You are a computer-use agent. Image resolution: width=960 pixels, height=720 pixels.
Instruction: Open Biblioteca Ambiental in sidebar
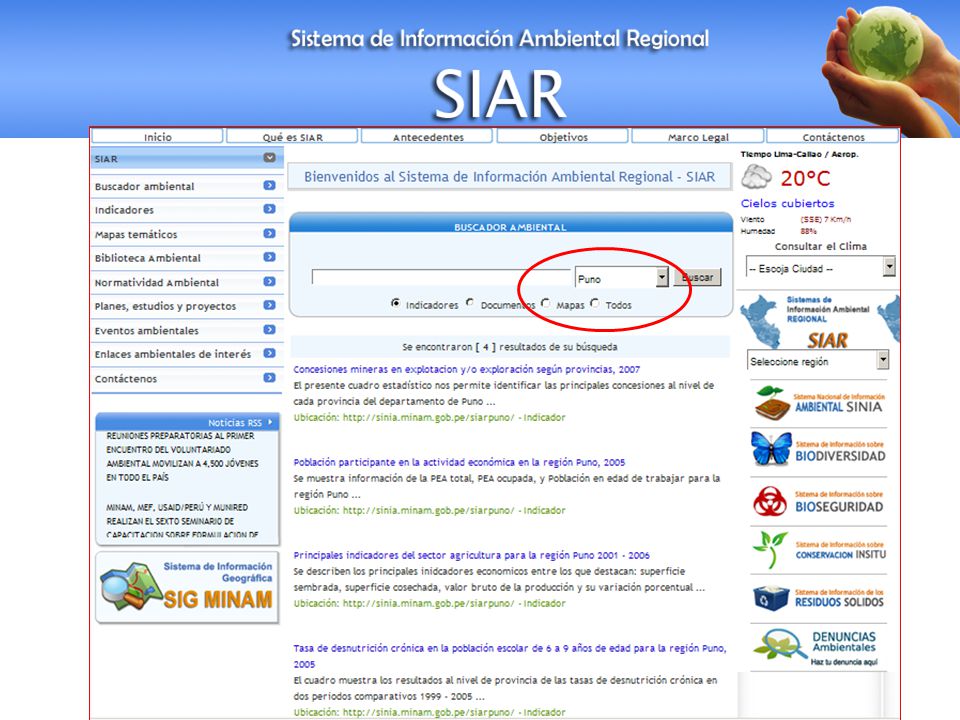(x=148, y=258)
